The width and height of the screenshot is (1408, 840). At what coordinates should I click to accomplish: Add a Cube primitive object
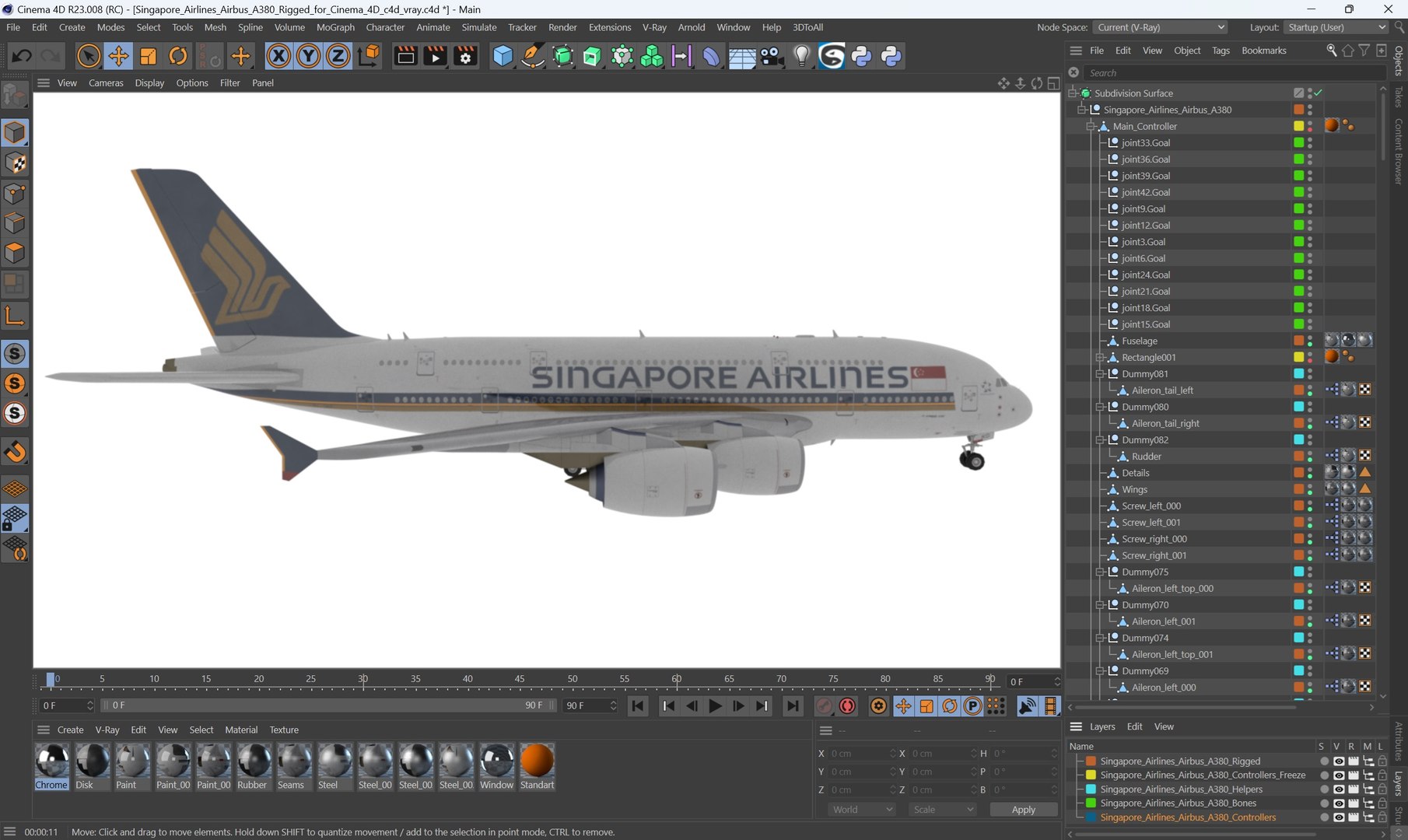click(503, 56)
